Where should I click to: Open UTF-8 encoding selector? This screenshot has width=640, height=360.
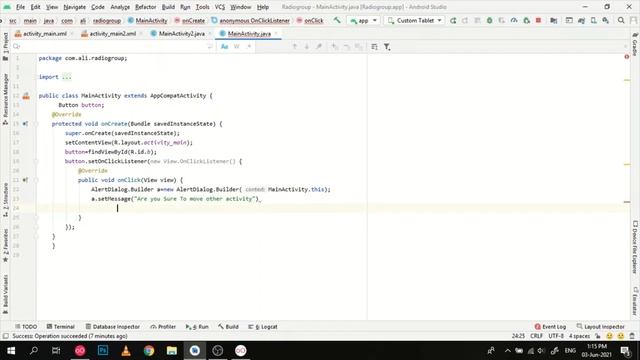[x=556, y=336]
